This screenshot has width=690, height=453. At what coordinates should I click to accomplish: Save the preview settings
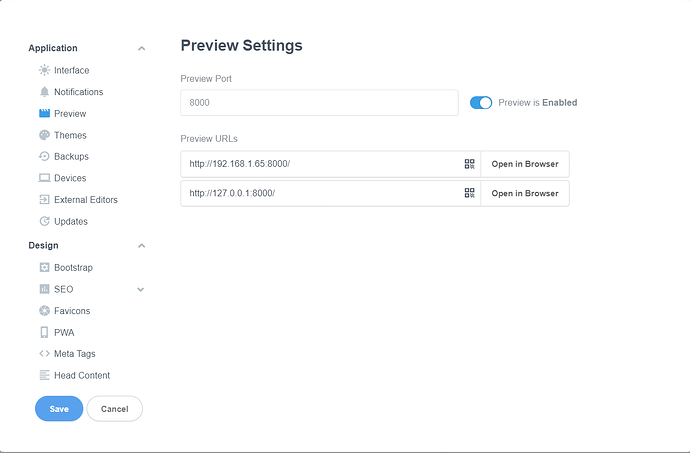coord(59,409)
